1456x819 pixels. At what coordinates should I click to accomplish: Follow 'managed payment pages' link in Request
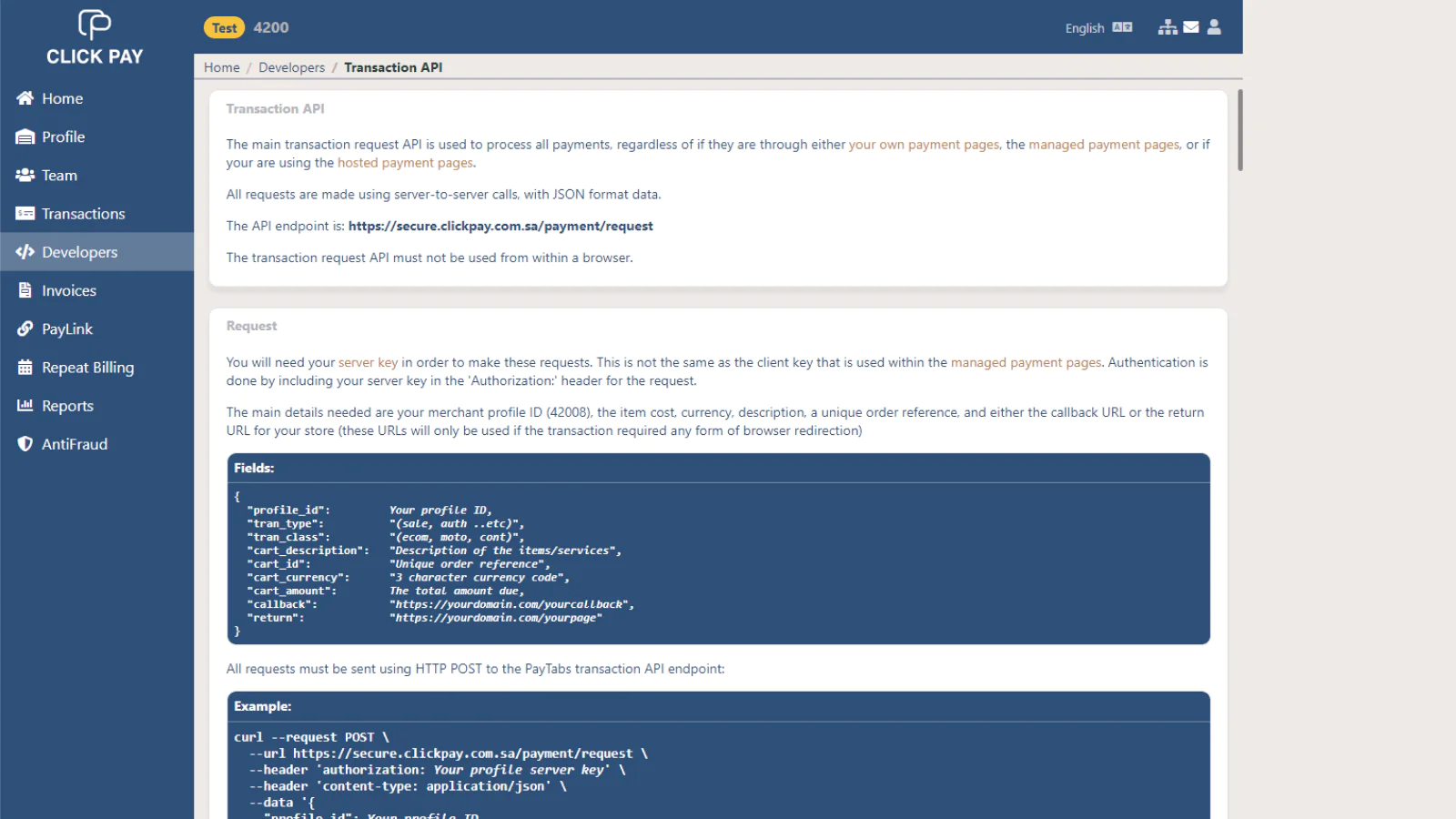coord(1026,362)
